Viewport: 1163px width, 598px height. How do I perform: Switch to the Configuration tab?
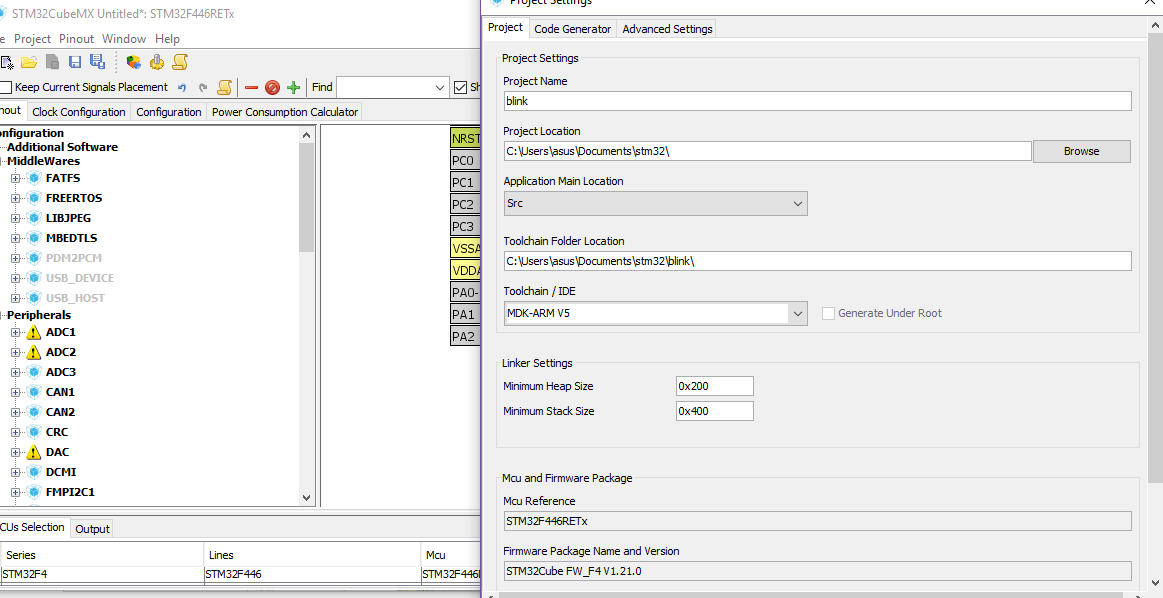168,112
